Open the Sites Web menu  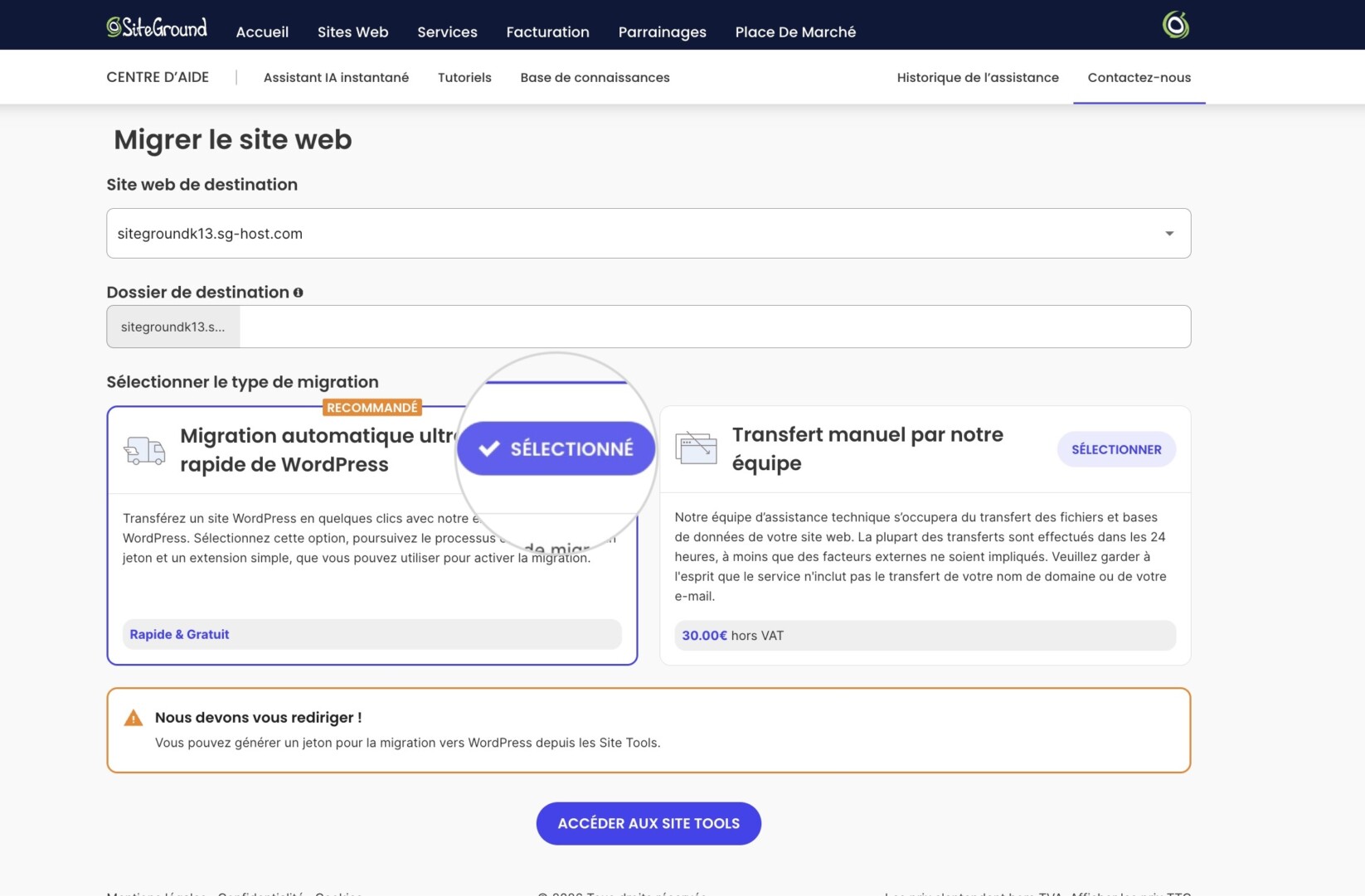[352, 31]
